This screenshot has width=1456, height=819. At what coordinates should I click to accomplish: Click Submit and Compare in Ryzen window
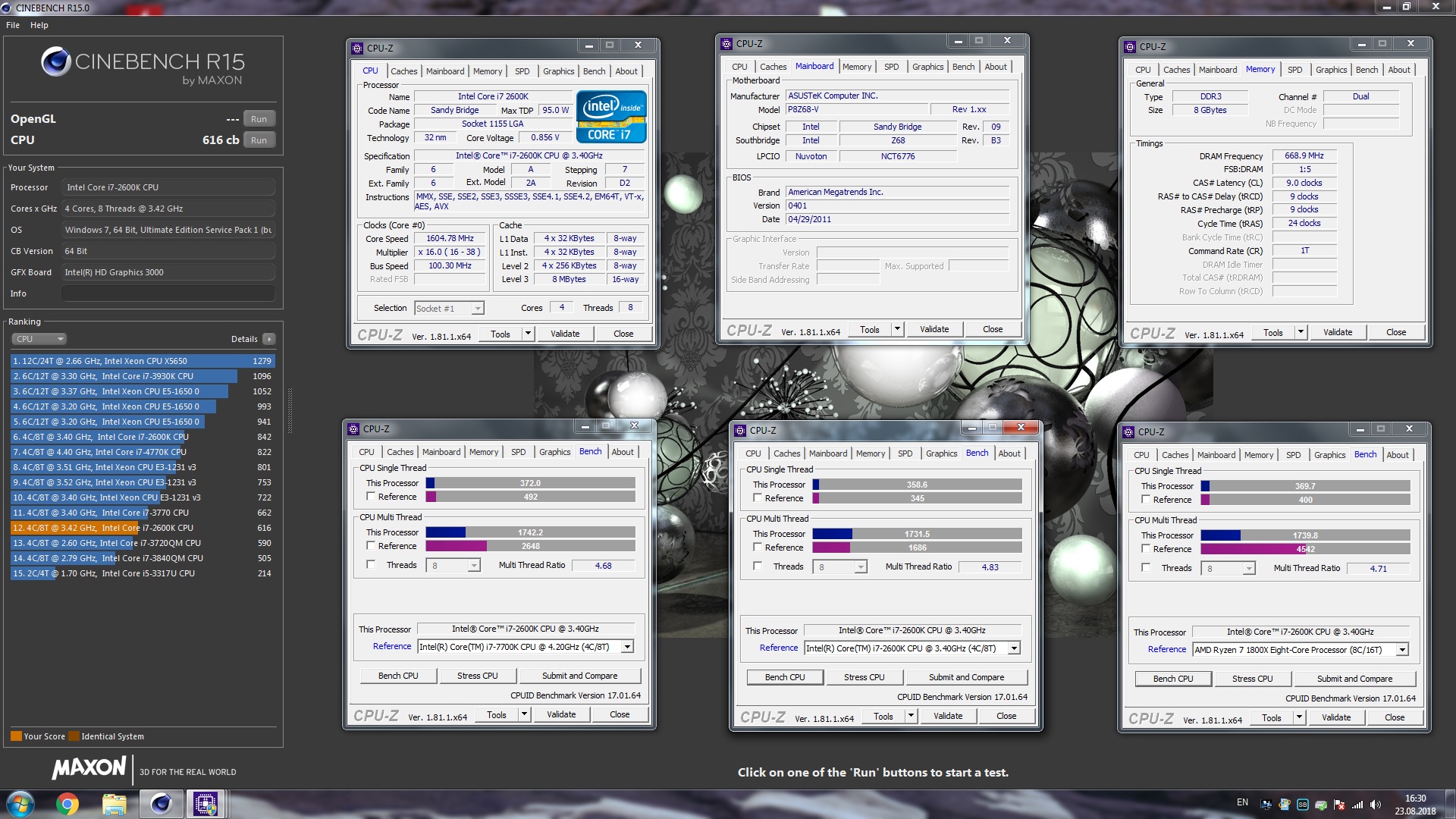[1354, 679]
